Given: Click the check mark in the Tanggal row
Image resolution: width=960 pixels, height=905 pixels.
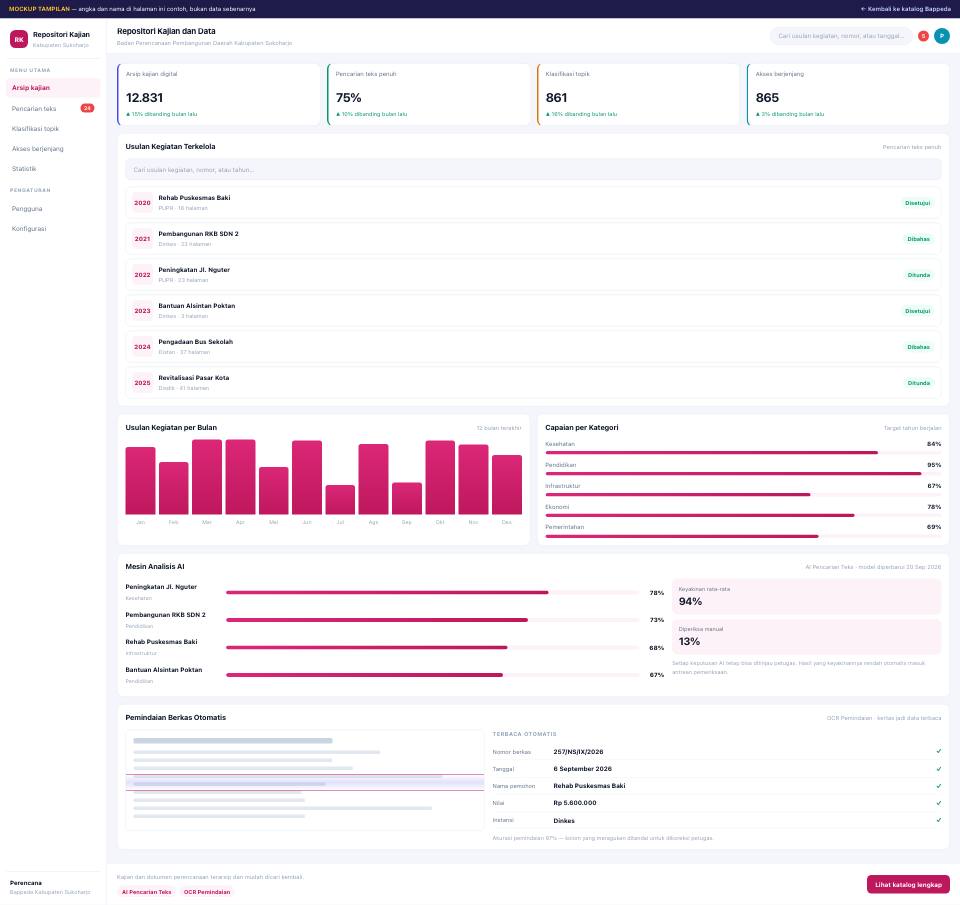Looking at the screenshot, I should [x=939, y=768].
